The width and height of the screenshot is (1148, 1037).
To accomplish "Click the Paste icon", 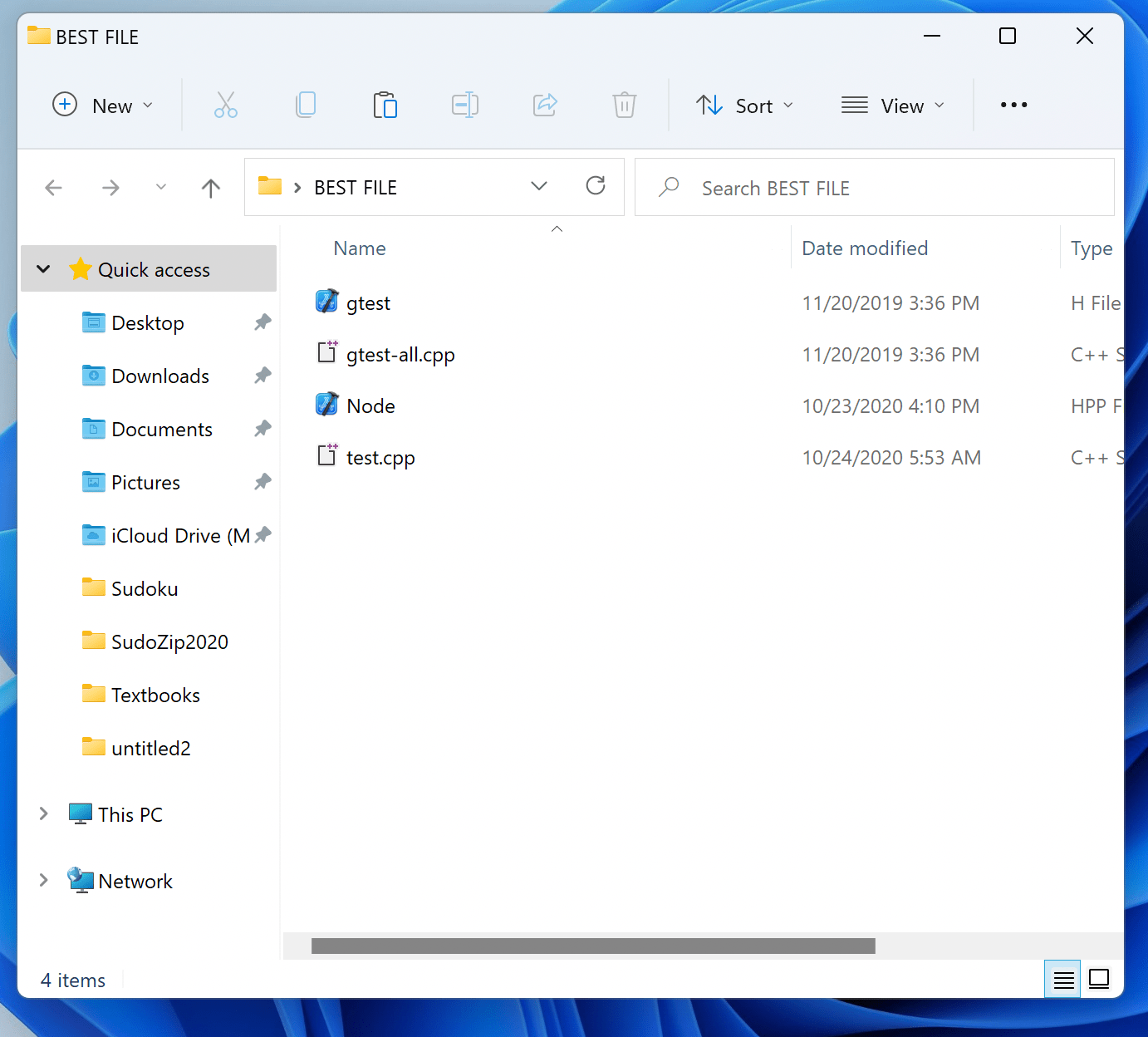I will 385,105.
